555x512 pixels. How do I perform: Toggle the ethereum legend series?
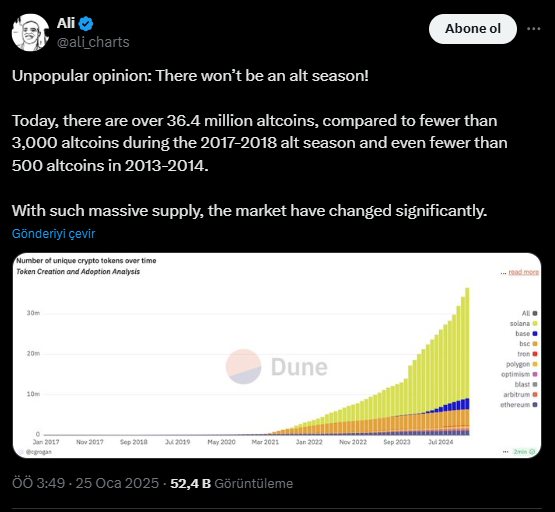point(519,404)
